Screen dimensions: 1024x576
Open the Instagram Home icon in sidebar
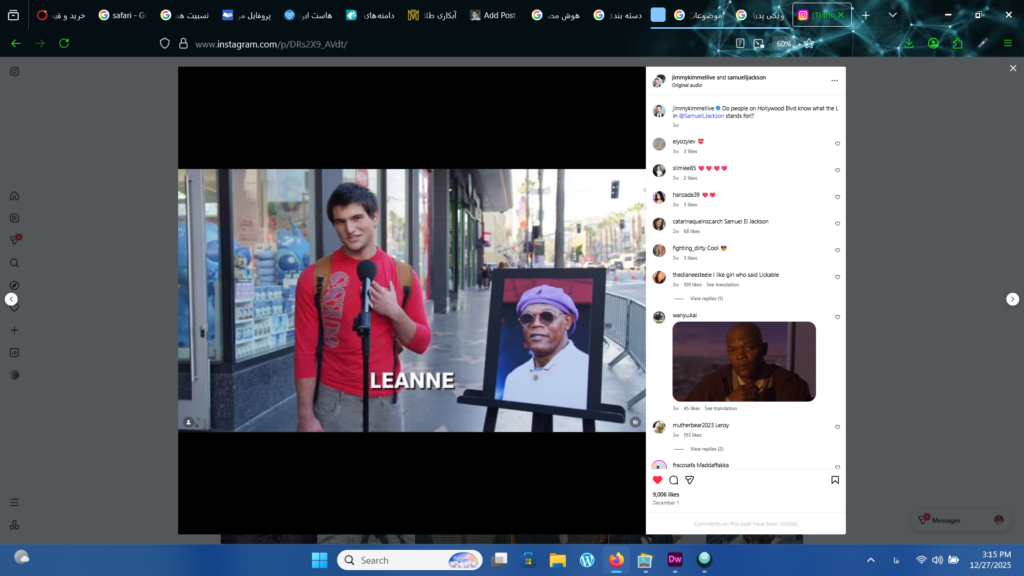[14, 196]
